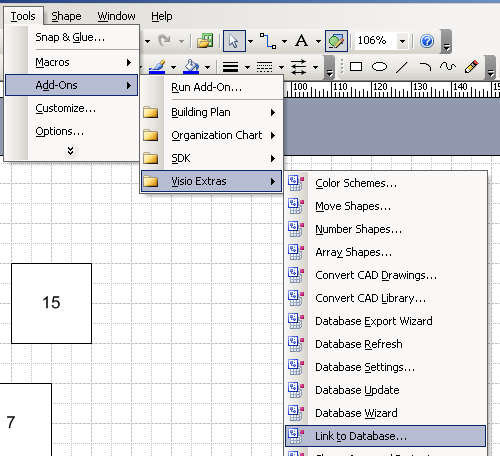Open the zoom percentage dropdown arrow
Viewport: 500px width, 456px height.
coord(402,41)
